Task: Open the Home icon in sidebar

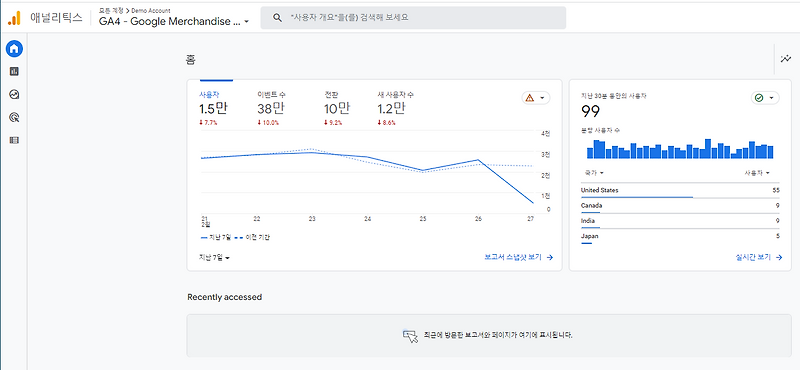Action: tap(14, 49)
